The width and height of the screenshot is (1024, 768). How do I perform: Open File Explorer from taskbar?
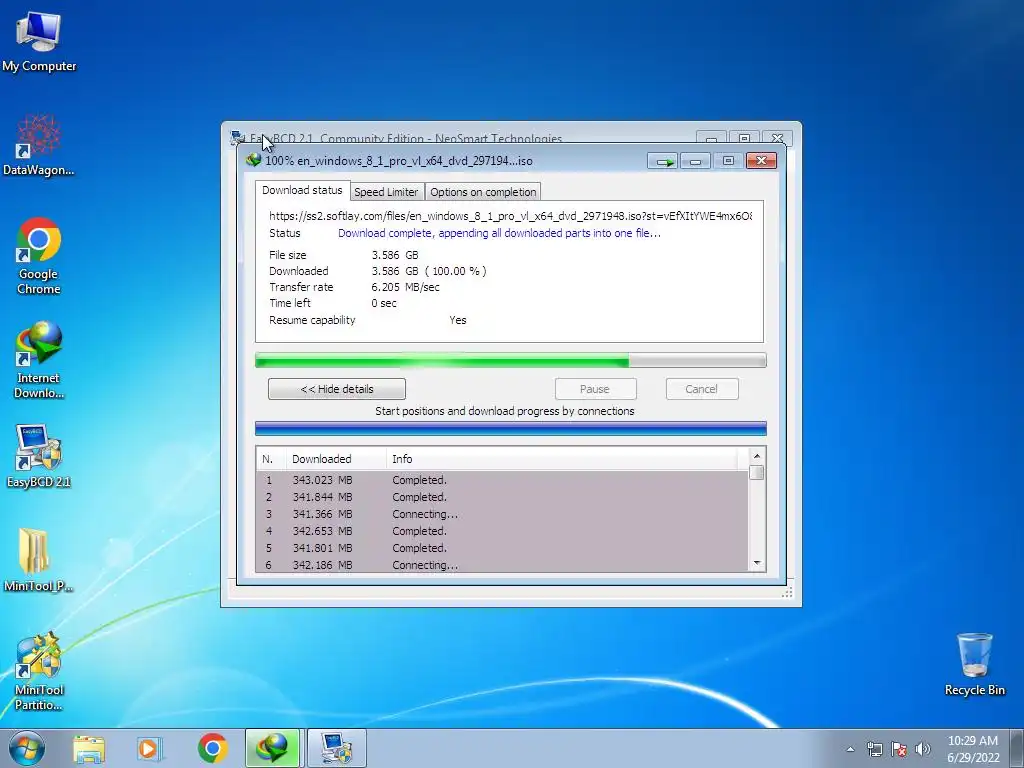click(88, 748)
